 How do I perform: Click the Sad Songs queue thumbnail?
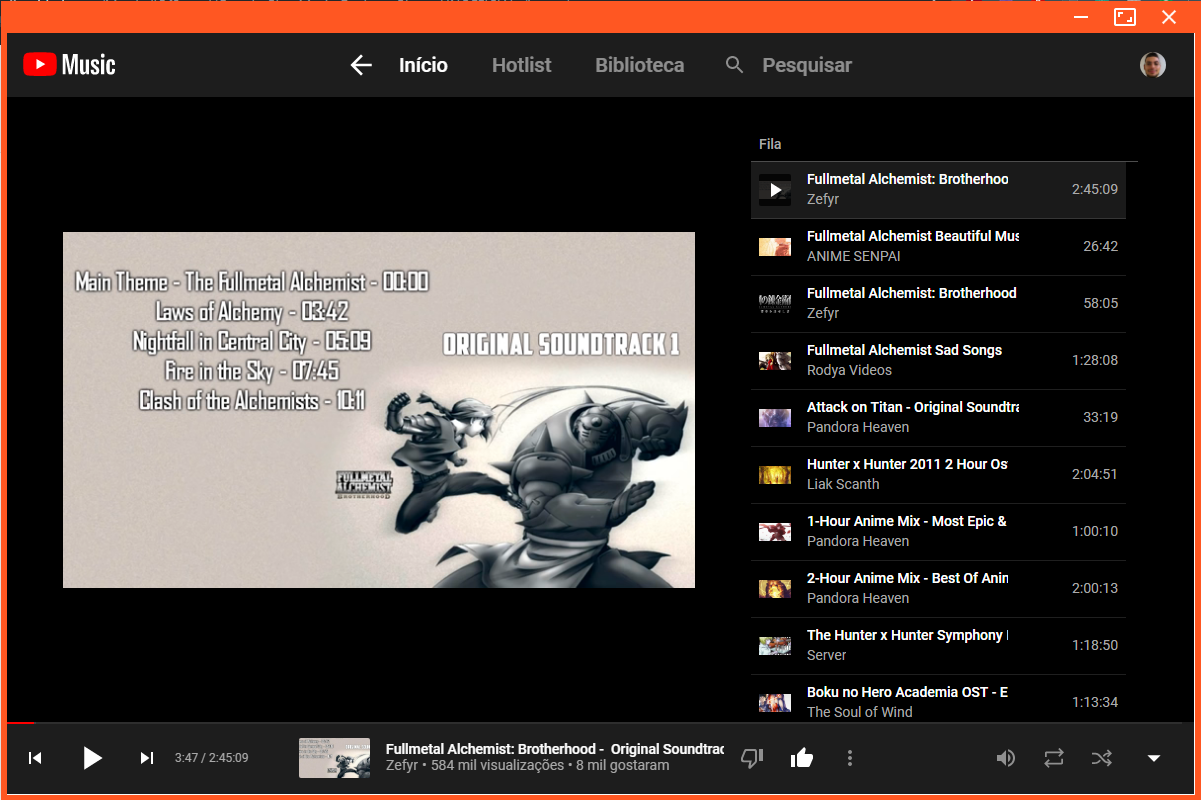pyautogui.click(x=775, y=361)
